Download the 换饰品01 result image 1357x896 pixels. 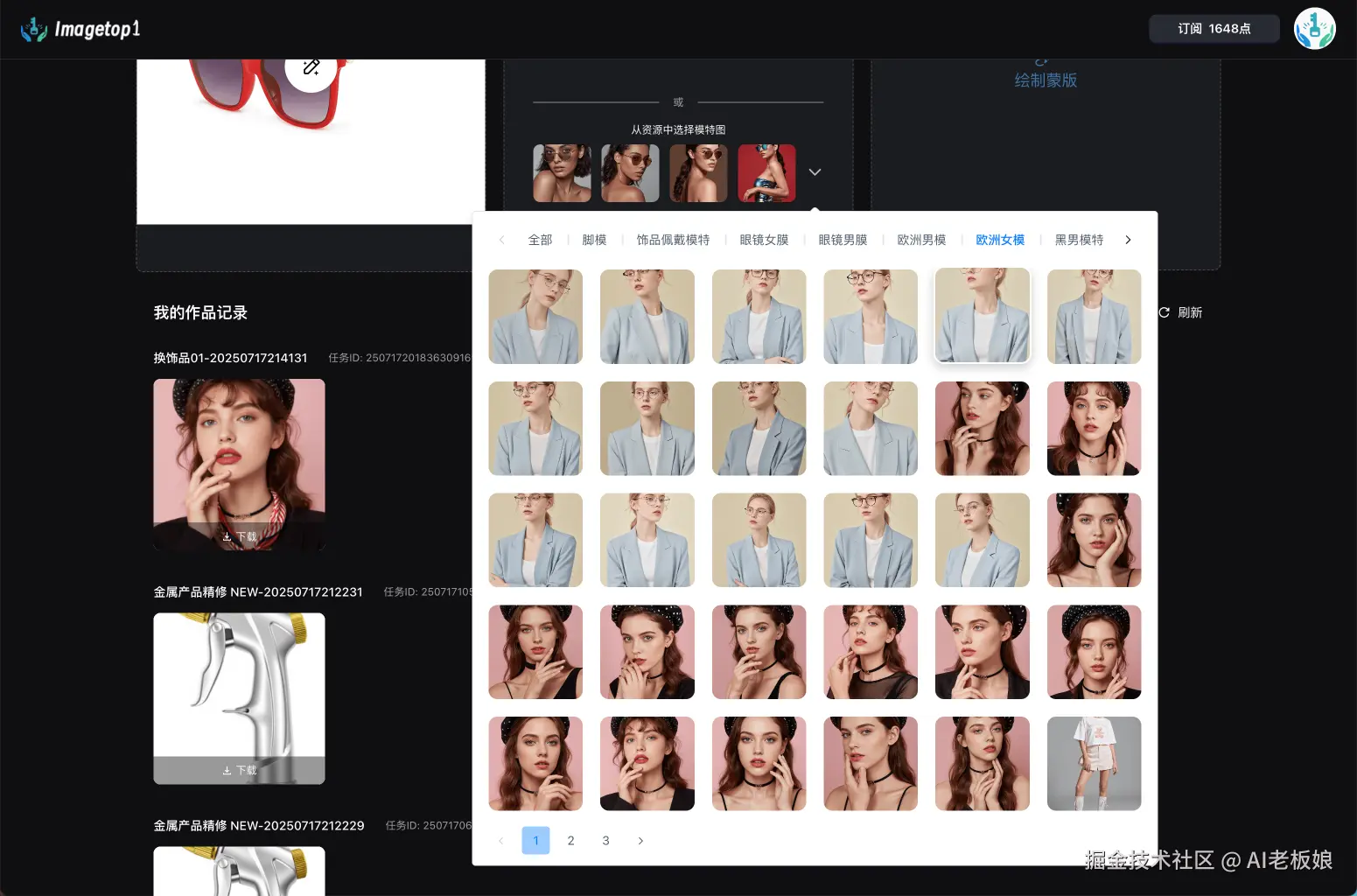pos(239,536)
